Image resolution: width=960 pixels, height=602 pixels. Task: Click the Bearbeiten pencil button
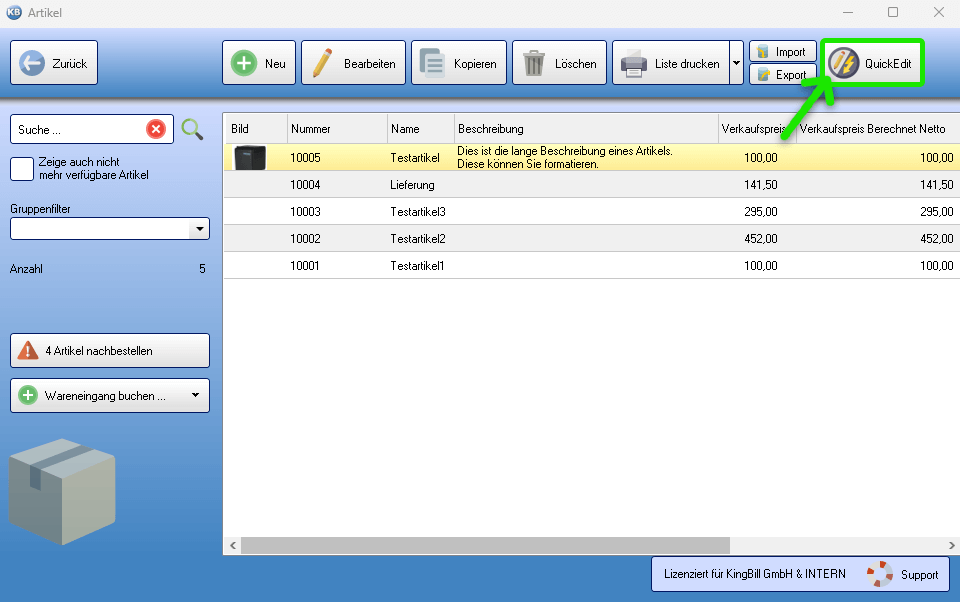(353, 63)
